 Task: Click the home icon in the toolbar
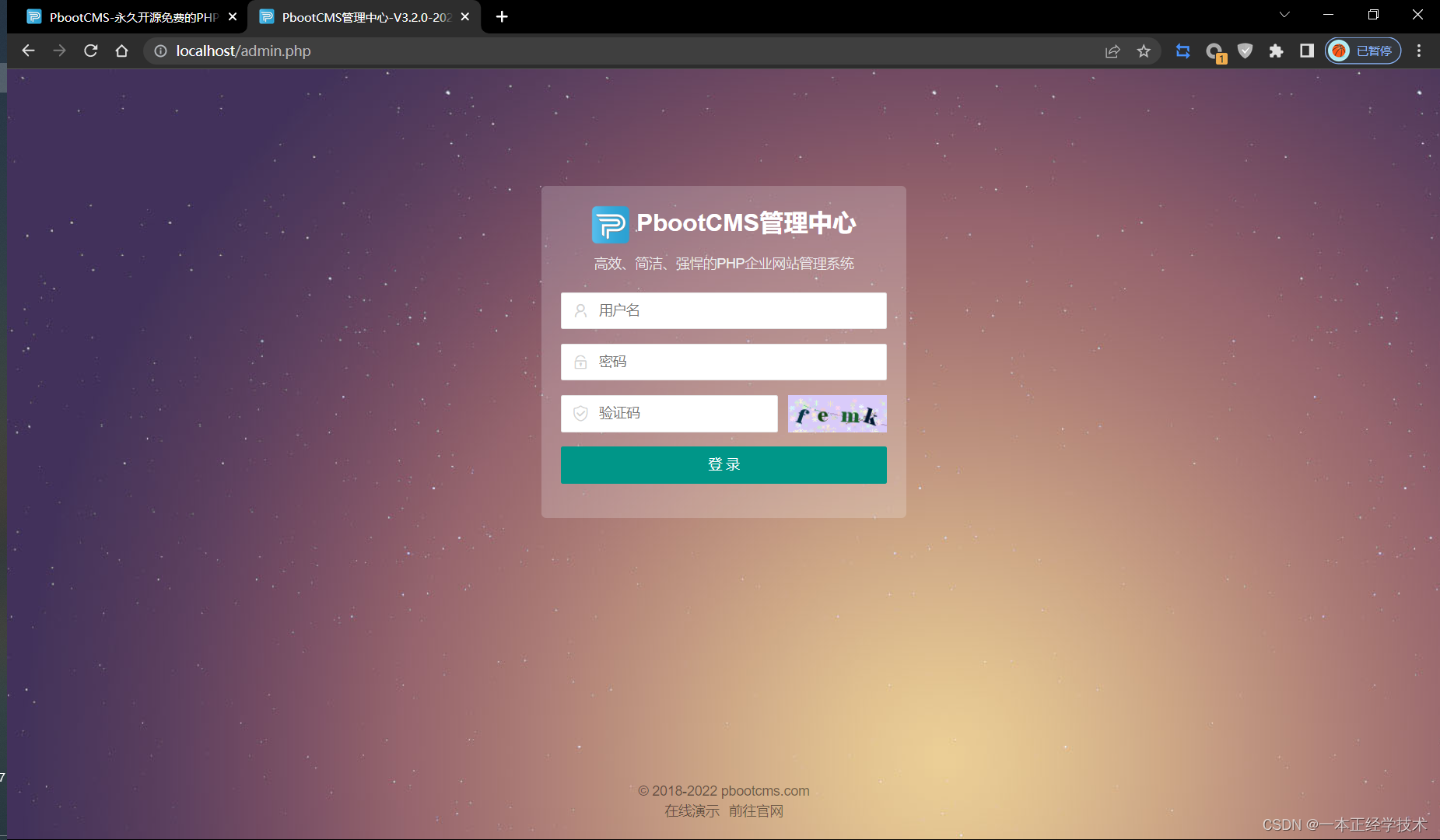[122, 51]
